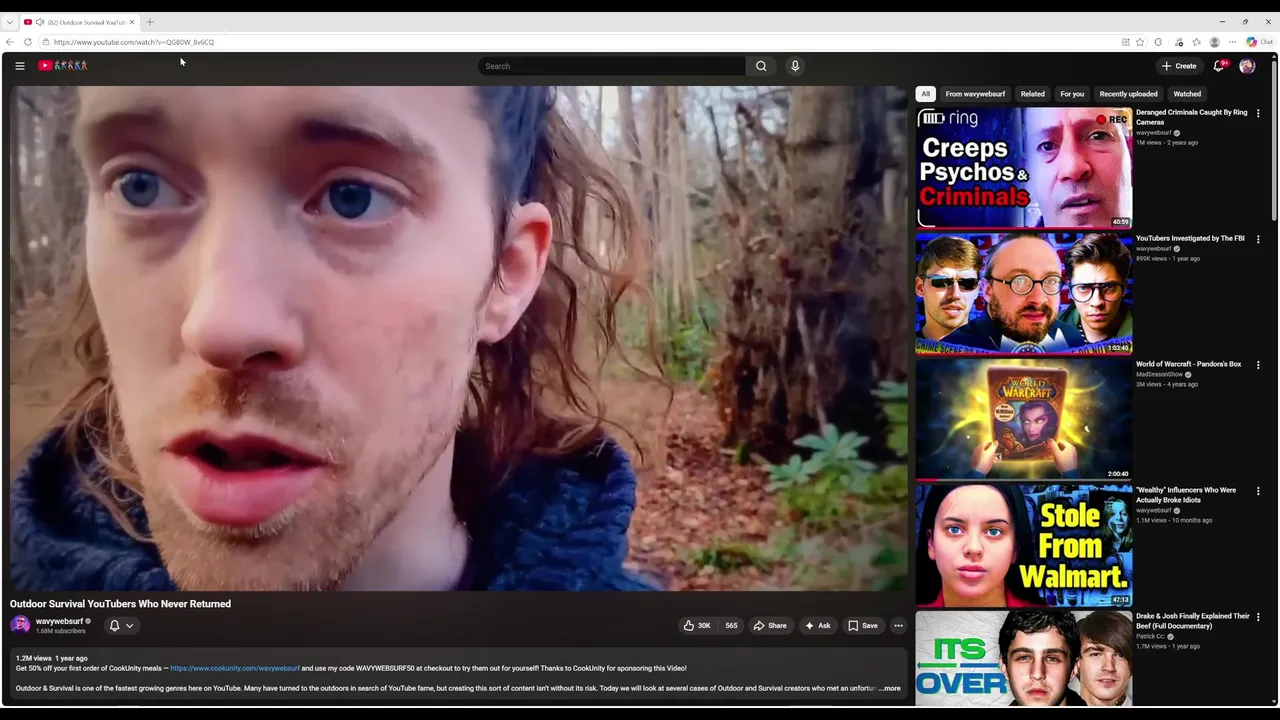Open the wavywebsurf channel avatar
Image resolution: width=1280 pixels, height=720 pixels.
pyautogui.click(x=20, y=625)
